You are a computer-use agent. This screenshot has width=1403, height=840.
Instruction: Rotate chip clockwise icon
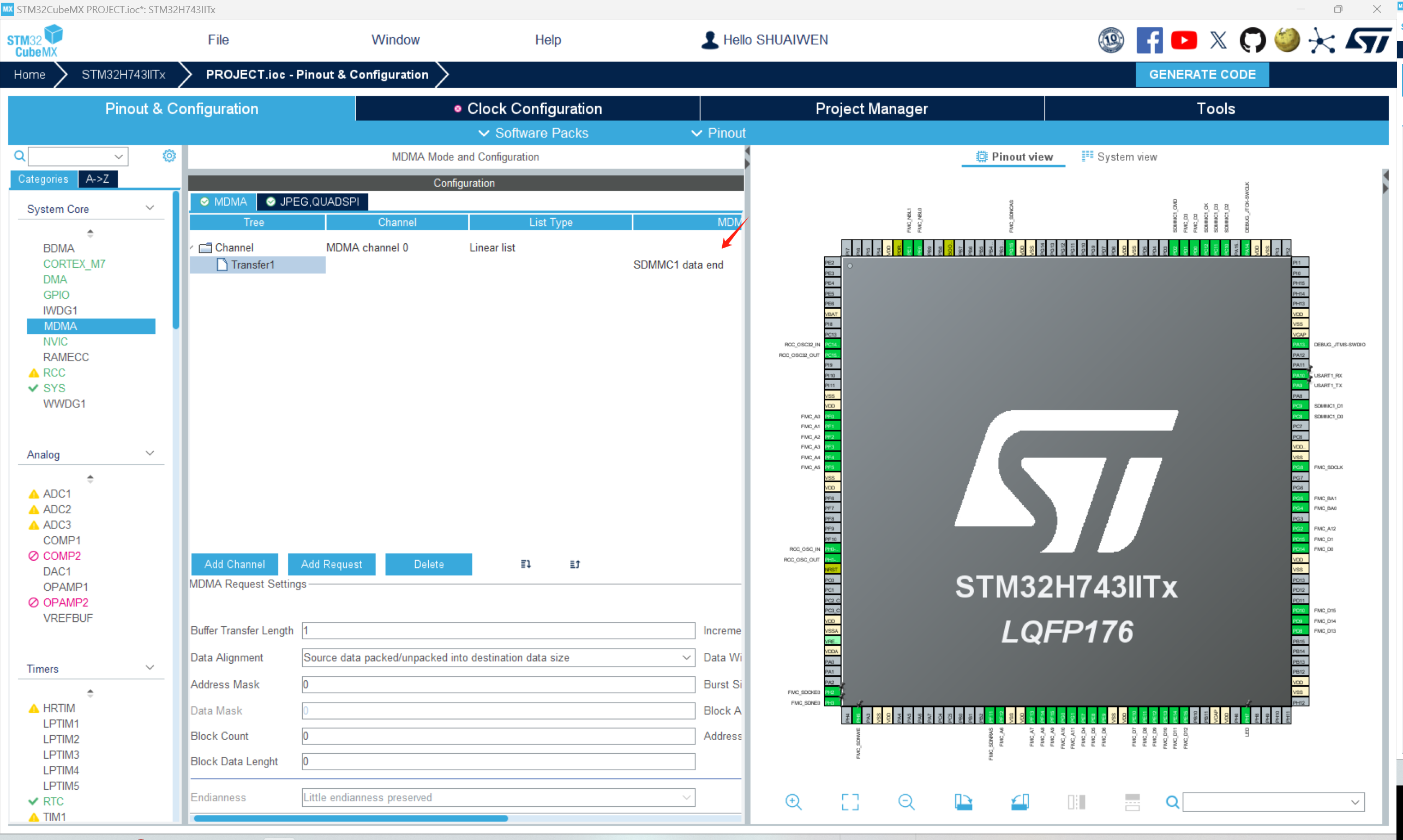(x=963, y=801)
